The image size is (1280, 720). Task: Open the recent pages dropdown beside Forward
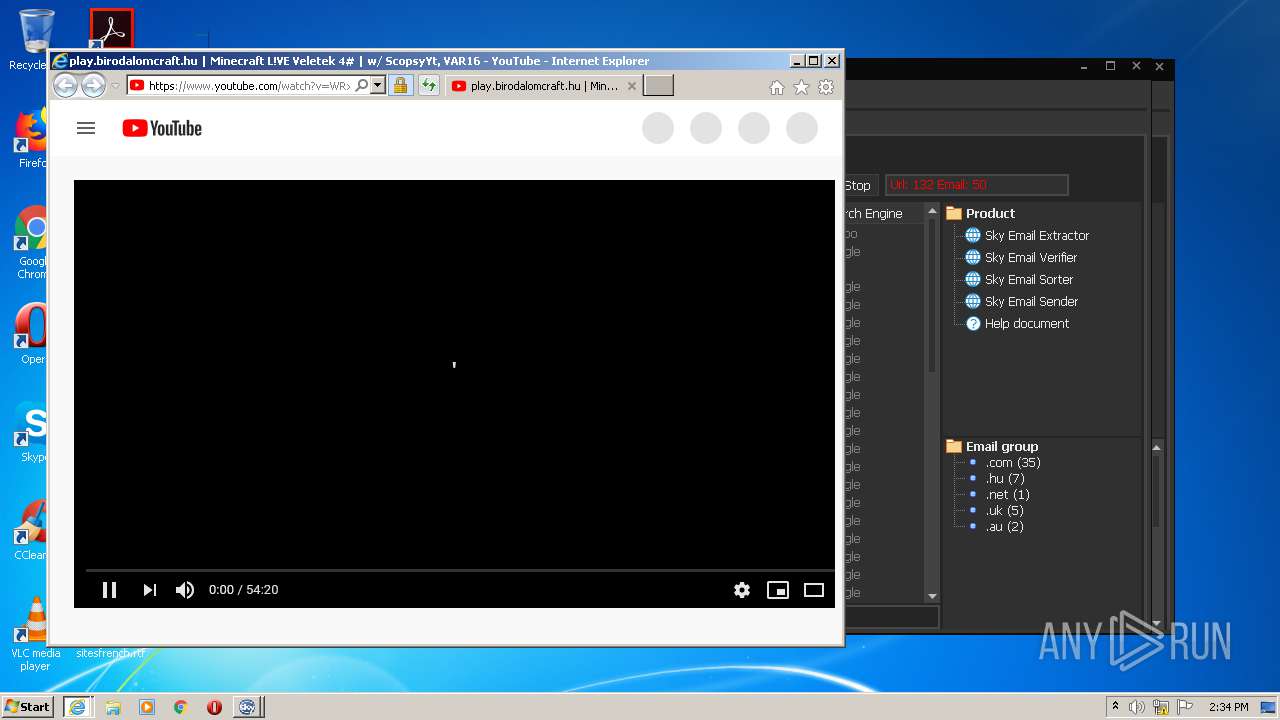tap(115, 86)
